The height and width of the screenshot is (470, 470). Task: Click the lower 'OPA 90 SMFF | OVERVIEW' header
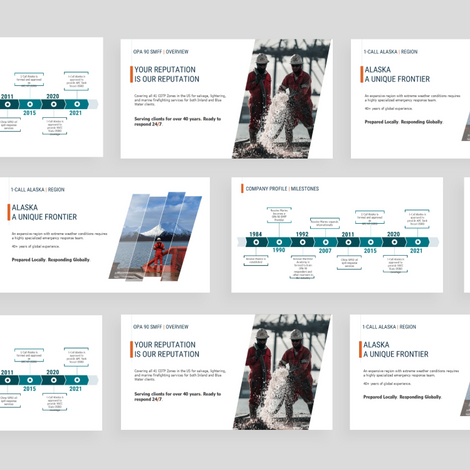[161, 327]
